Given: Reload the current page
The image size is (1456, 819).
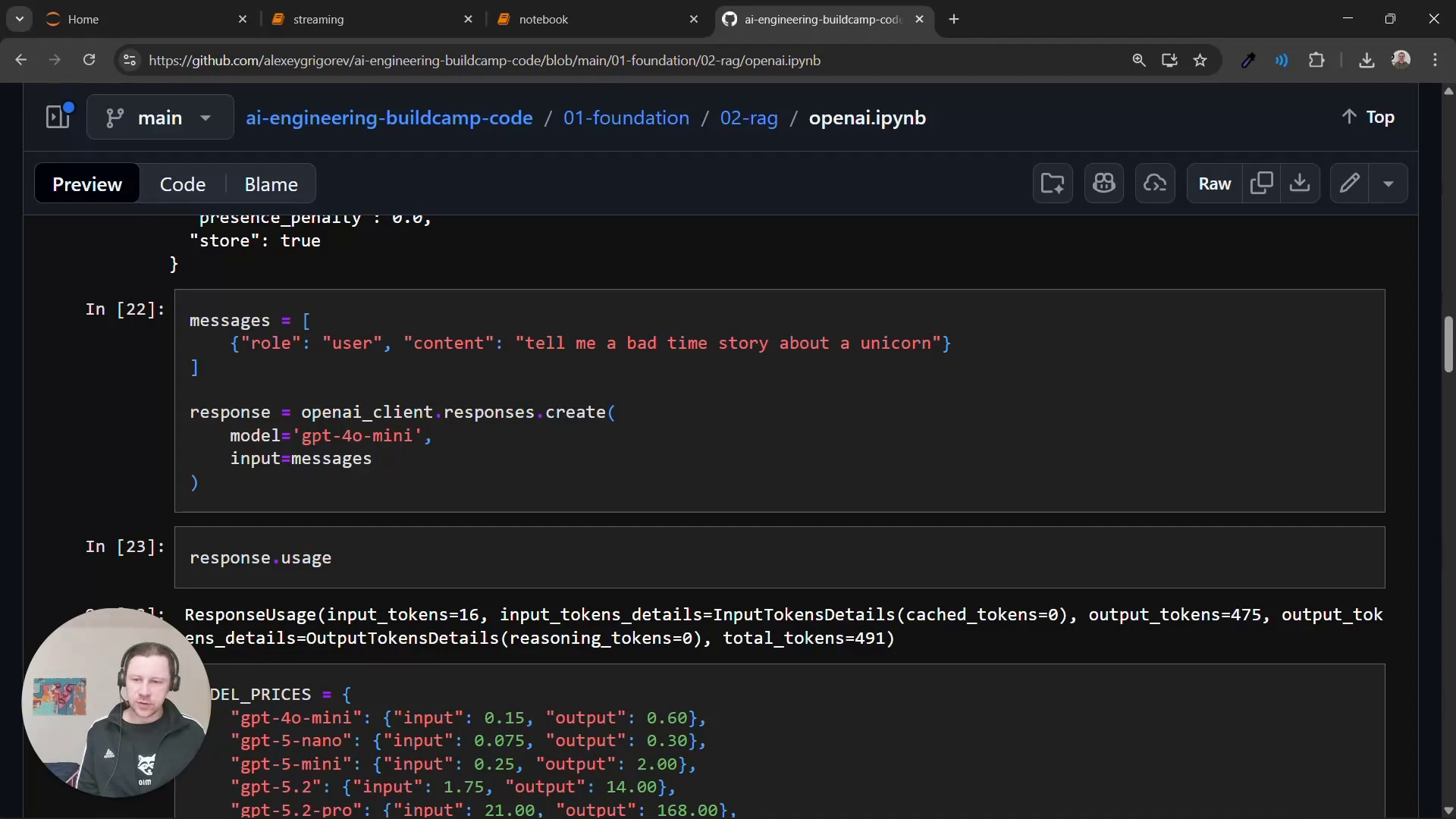Looking at the screenshot, I should click(89, 60).
